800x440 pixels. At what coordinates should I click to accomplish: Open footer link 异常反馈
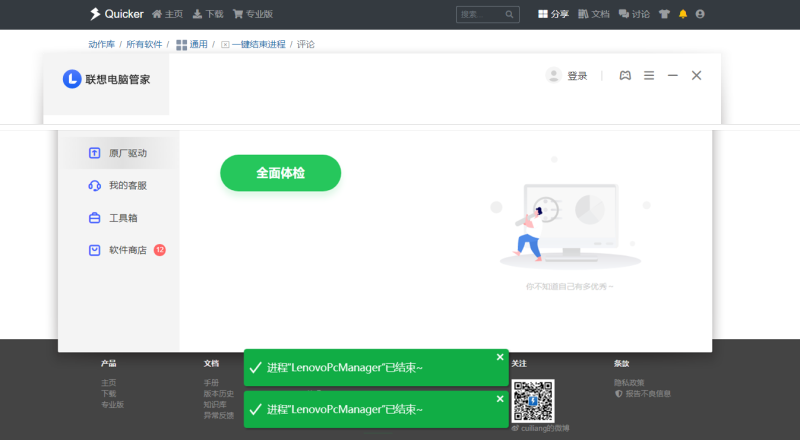pyautogui.click(x=219, y=415)
